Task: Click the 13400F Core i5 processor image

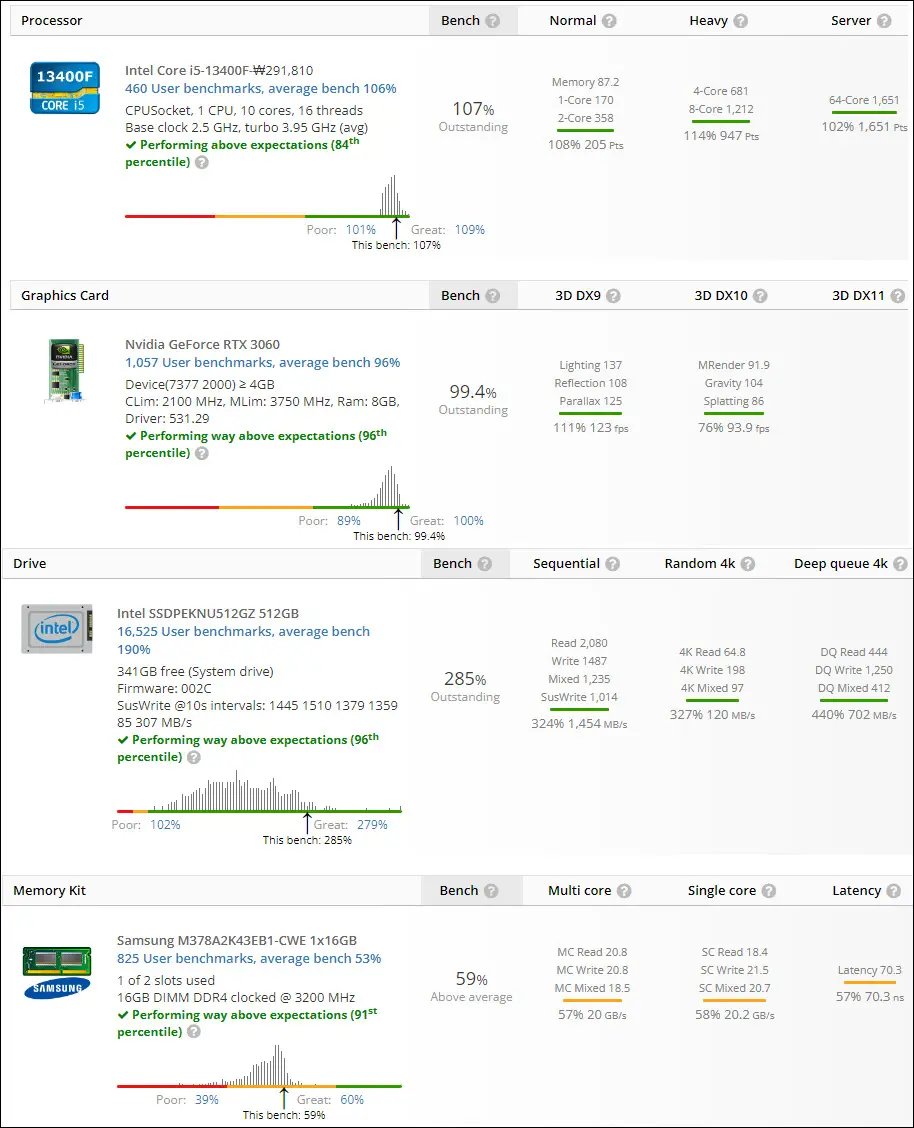Action: [65, 88]
